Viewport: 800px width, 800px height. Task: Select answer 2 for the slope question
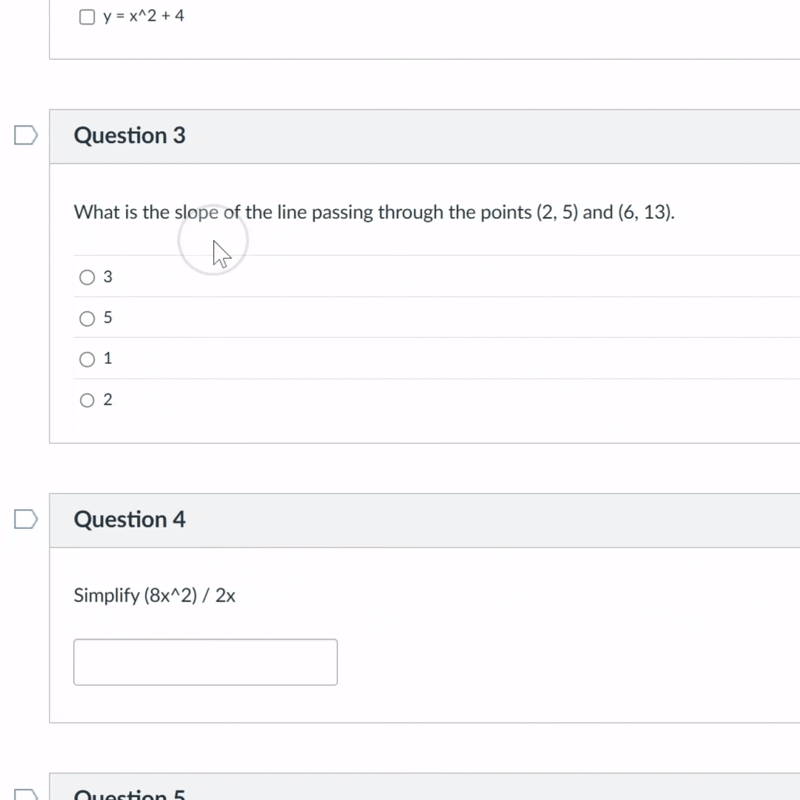[87, 399]
